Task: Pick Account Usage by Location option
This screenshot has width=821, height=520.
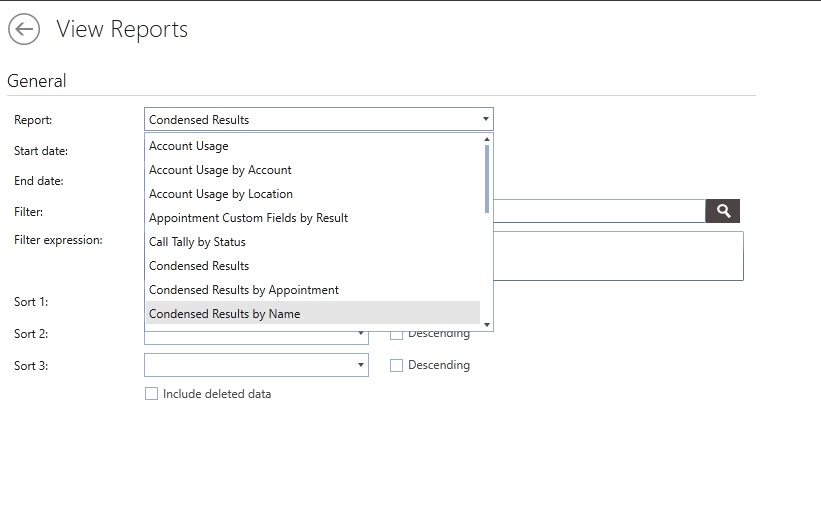Action: coord(313,194)
